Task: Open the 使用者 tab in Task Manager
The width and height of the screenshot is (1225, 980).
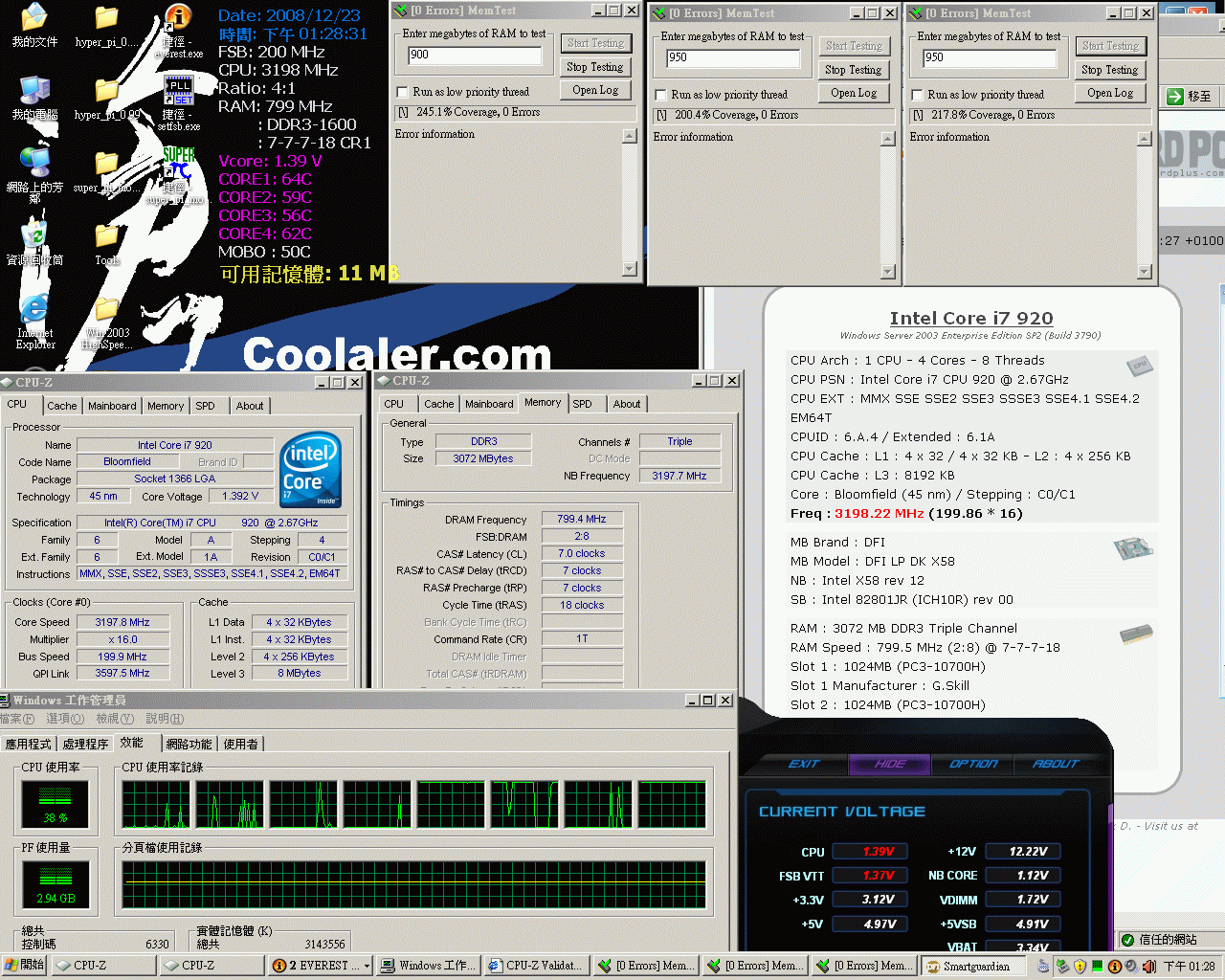Action: tap(241, 744)
